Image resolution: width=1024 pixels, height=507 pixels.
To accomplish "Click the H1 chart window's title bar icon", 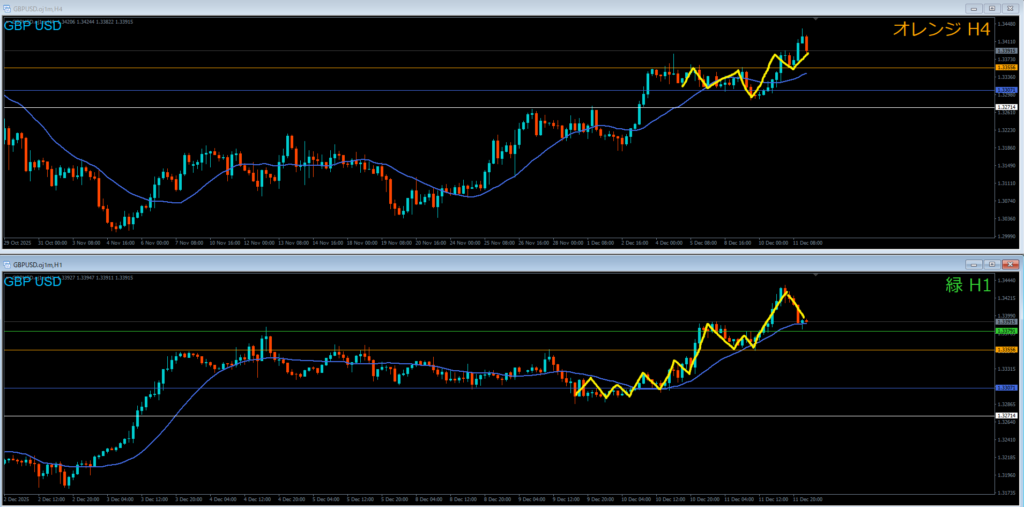I will coord(7,263).
